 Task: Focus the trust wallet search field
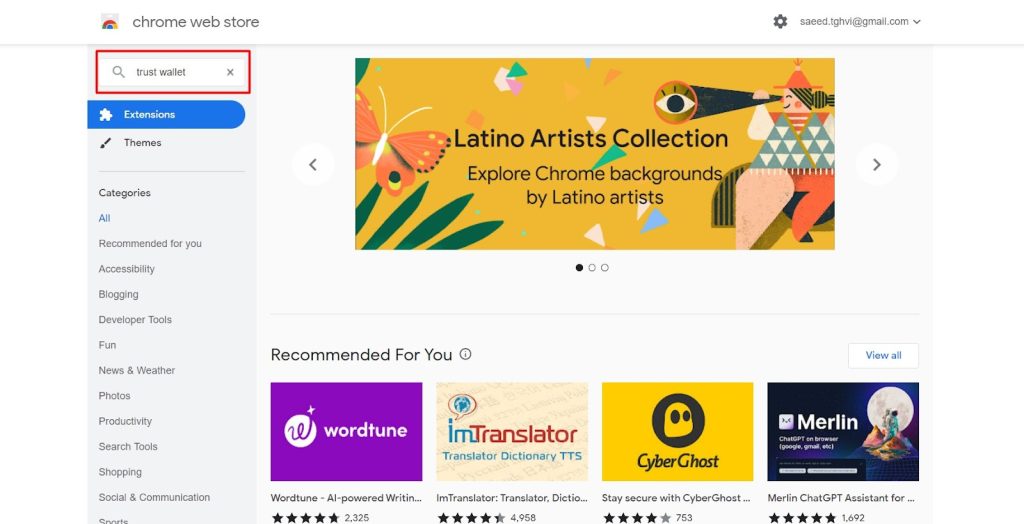173,72
